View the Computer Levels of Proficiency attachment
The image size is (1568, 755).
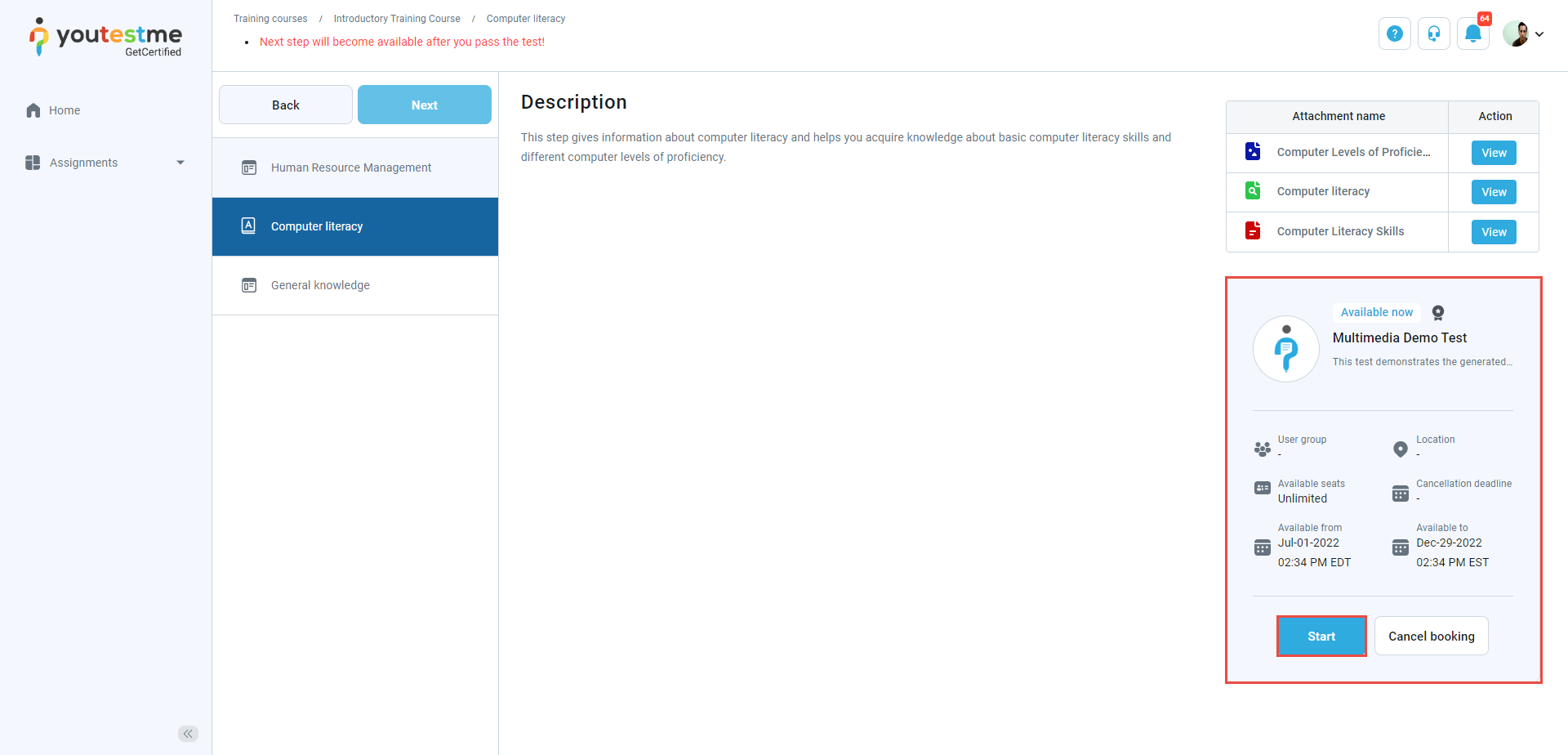1494,153
